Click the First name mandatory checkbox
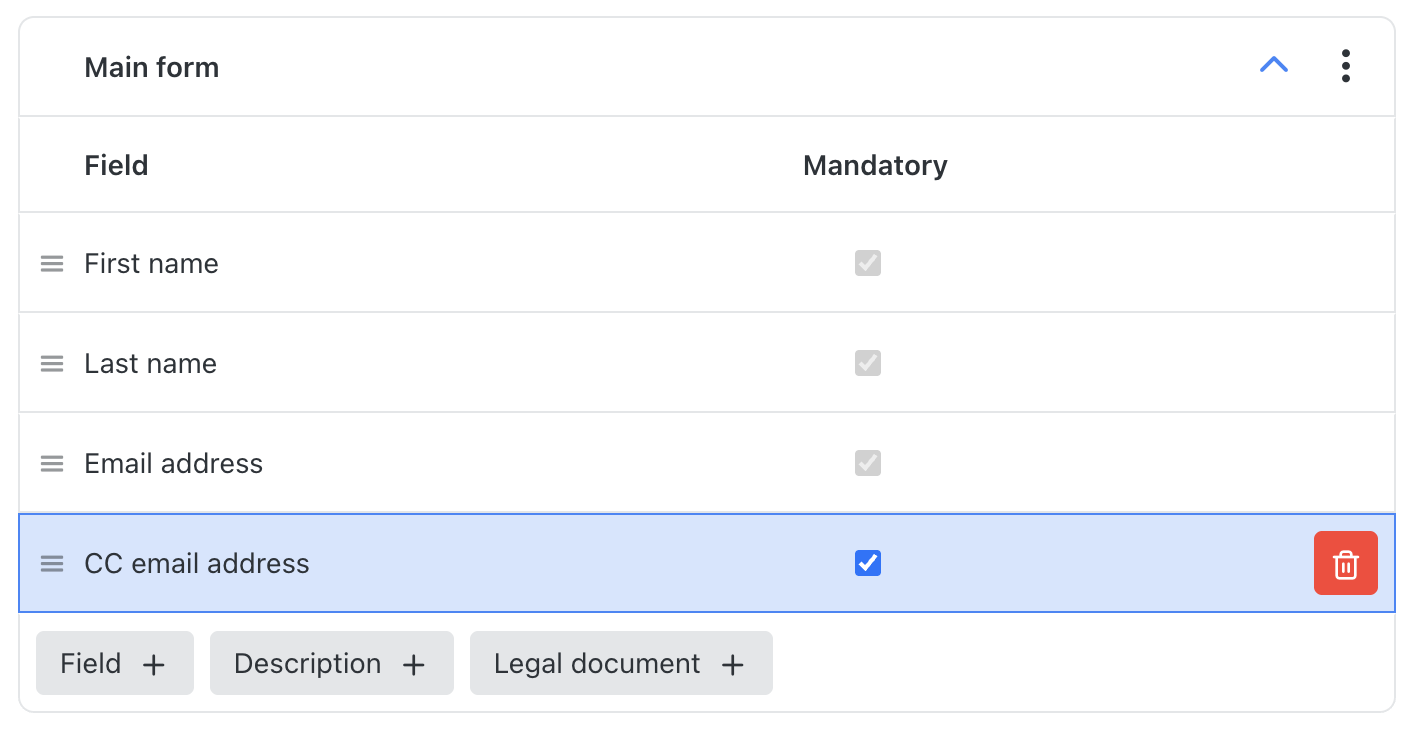Image resolution: width=1426 pixels, height=730 pixels. point(868,264)
